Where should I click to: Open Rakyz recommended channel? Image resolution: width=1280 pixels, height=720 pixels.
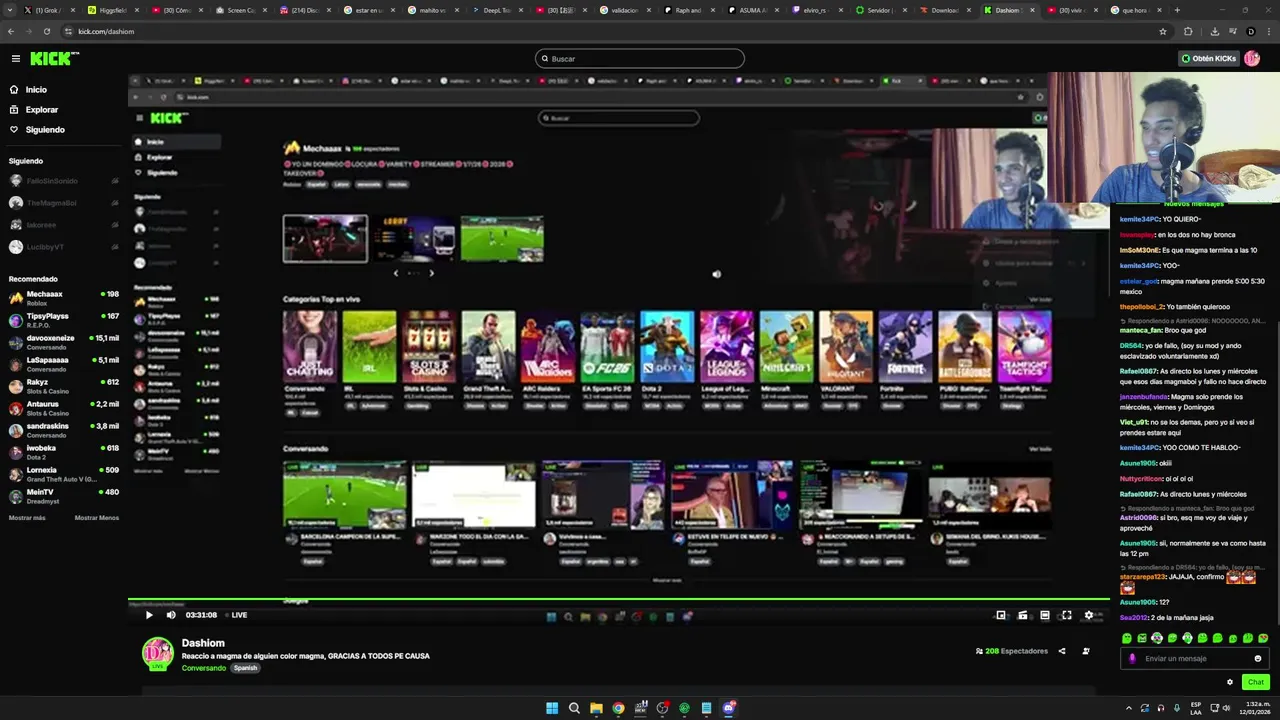click(x=64, y=386)
